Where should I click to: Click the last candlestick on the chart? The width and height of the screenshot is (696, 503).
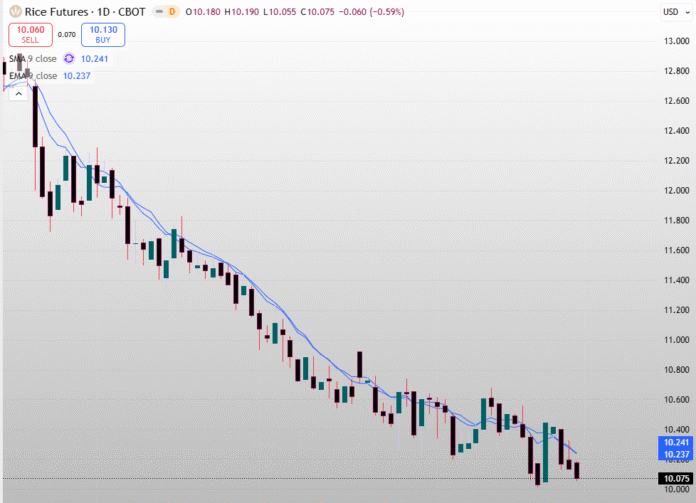click(x=577, y=470)
